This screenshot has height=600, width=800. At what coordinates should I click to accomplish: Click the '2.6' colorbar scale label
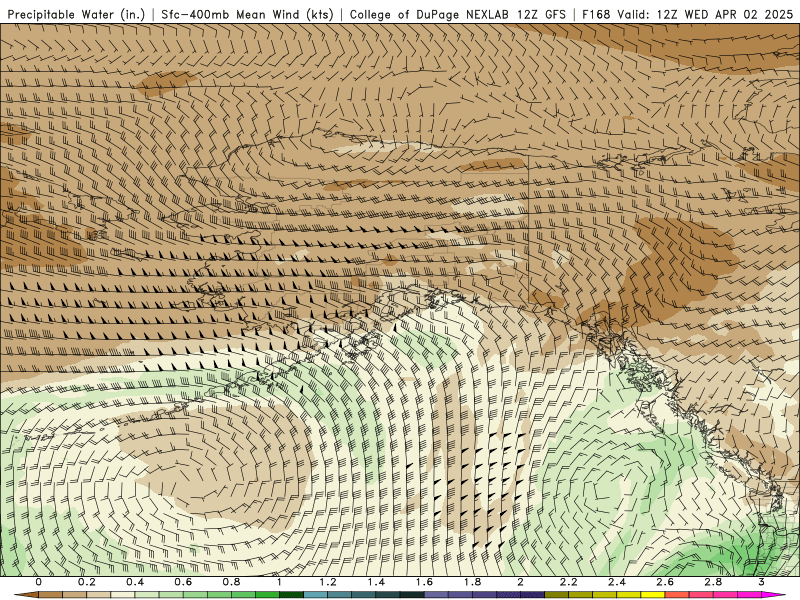pyautogui.click(x=665, y=582)
